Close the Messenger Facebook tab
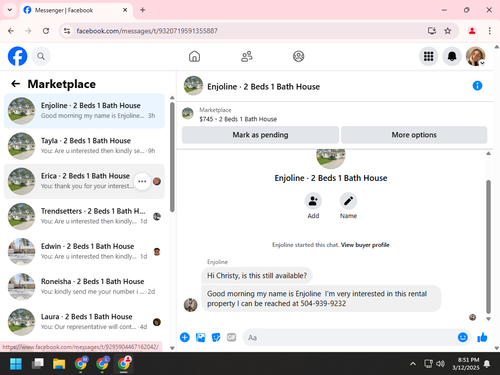This screenshot has height=375, width=500. pyautogui.click(x=125, y=10)
